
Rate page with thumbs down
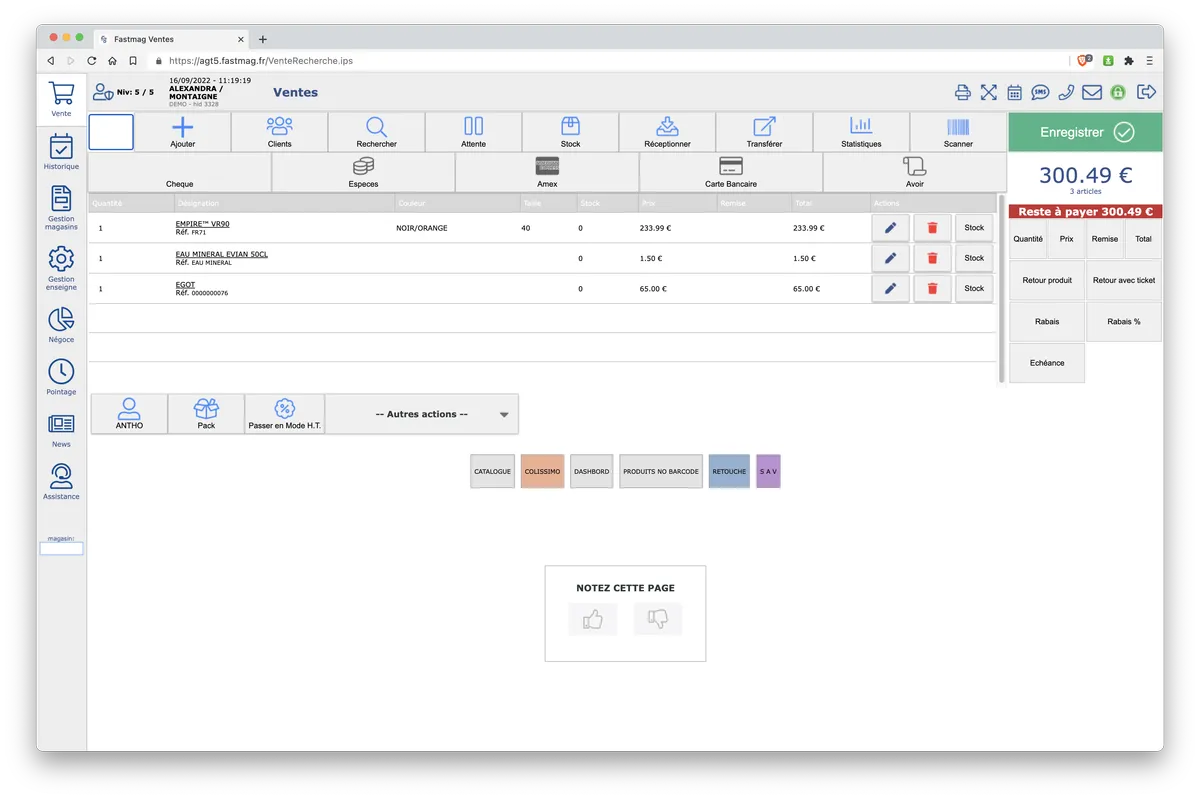click(x=657, y=619)
